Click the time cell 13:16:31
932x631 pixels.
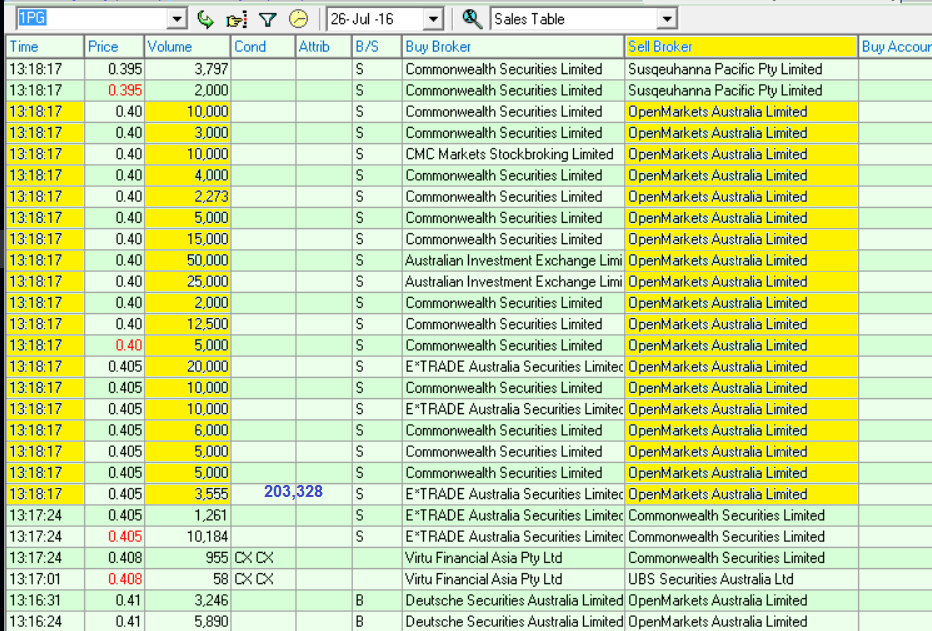45,601
